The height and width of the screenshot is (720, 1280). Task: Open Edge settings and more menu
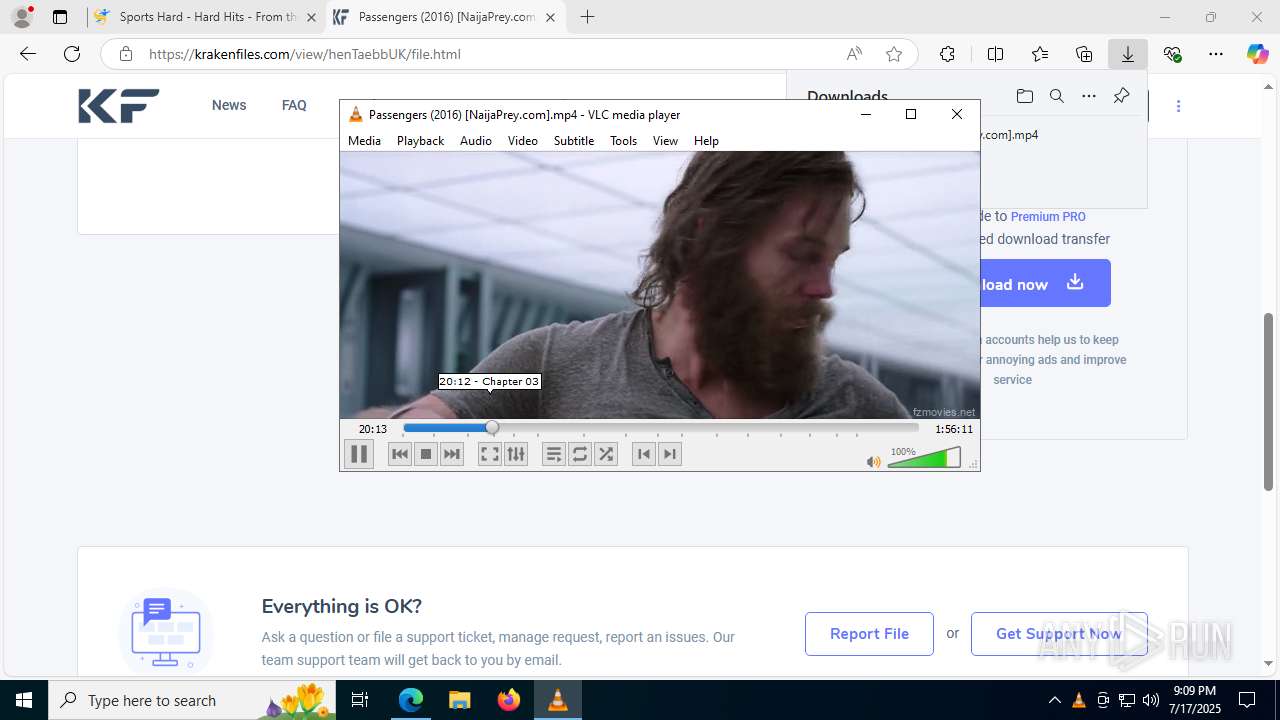(x=1216, y=54)
